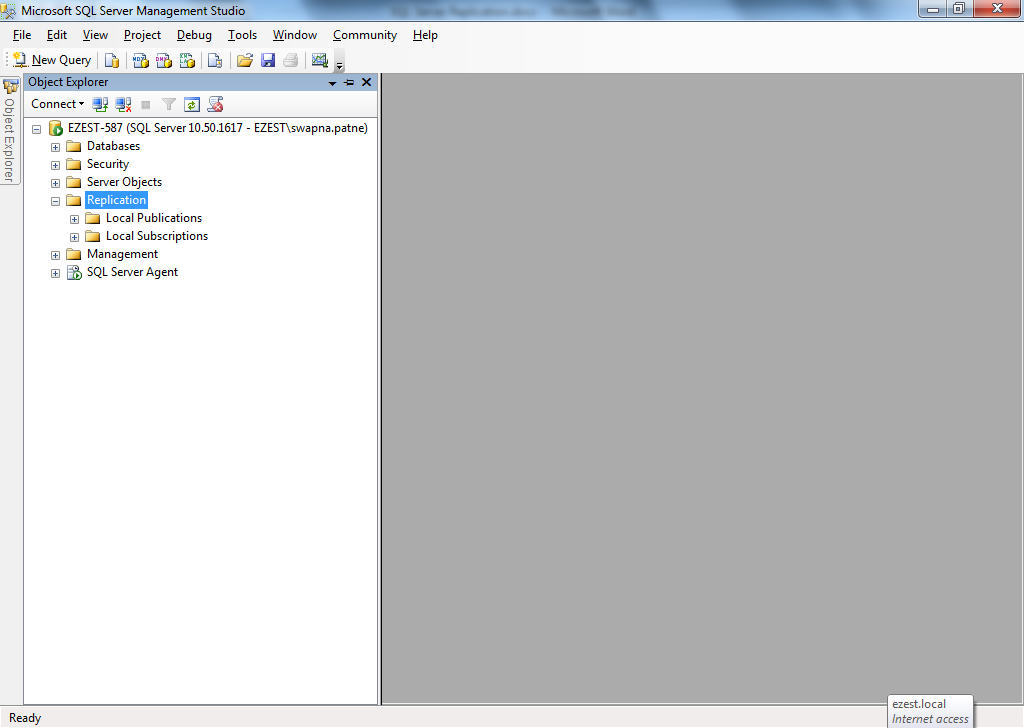Expand the Local Publications folder
This screenshot has height=728, width=1024.
click(x=75, y=219)
